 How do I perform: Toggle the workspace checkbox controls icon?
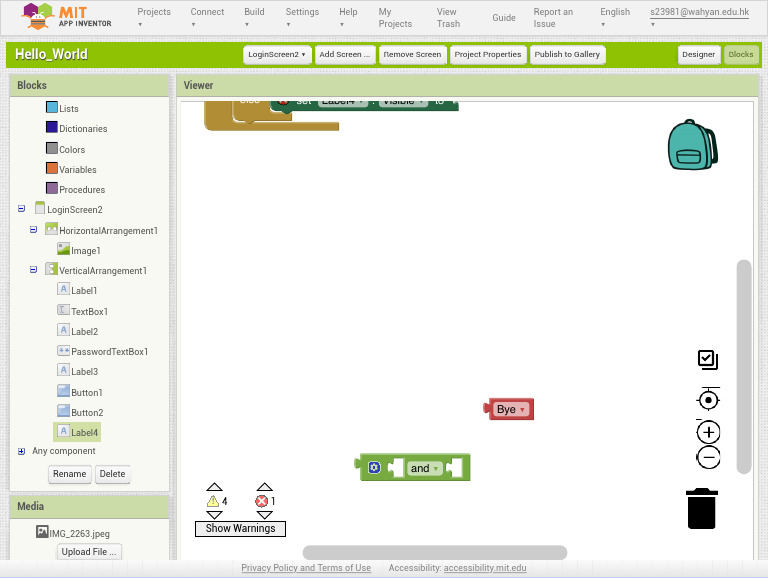[708, 360]
